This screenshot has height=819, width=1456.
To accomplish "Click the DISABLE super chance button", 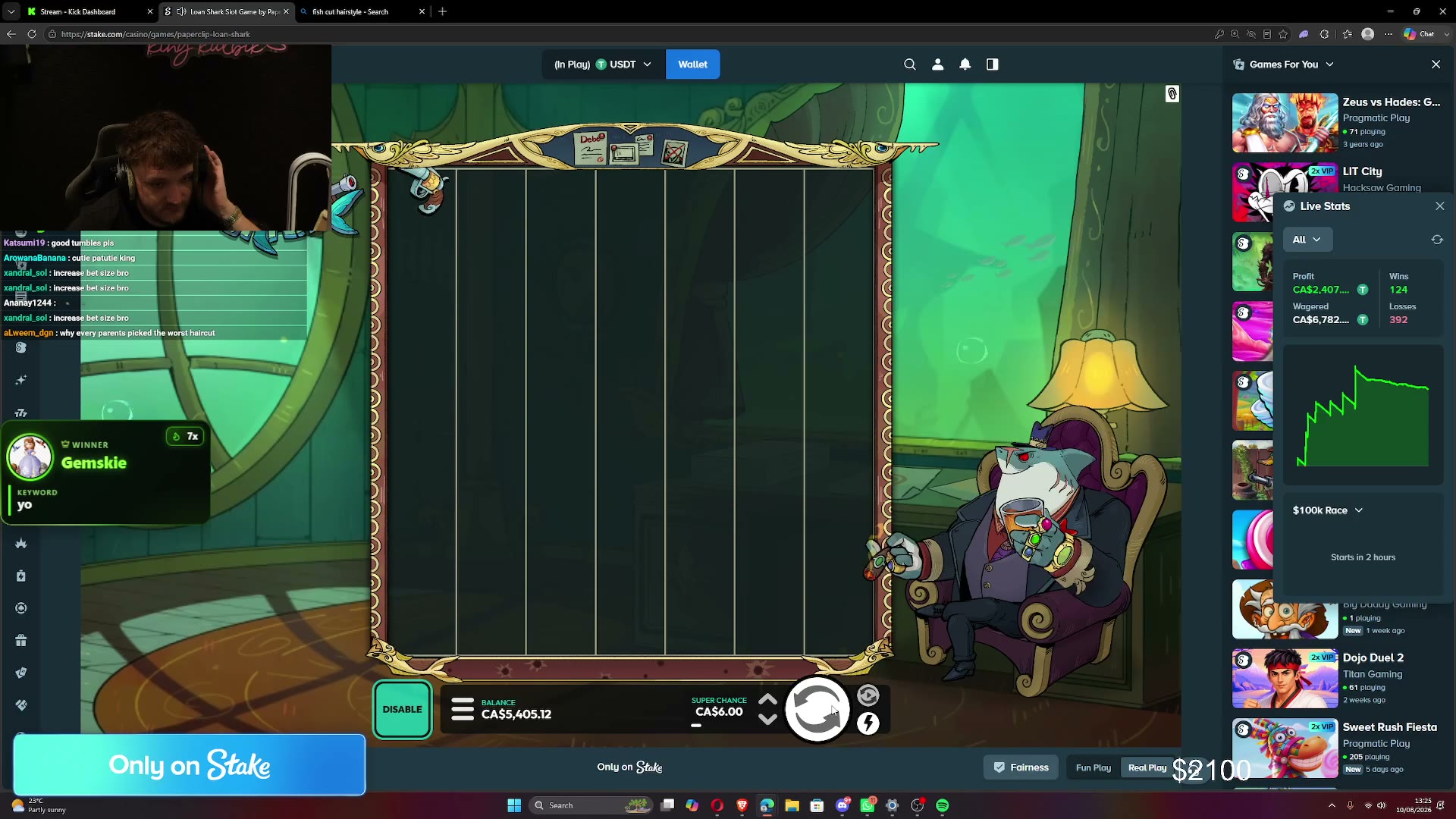I will [402, 710].
